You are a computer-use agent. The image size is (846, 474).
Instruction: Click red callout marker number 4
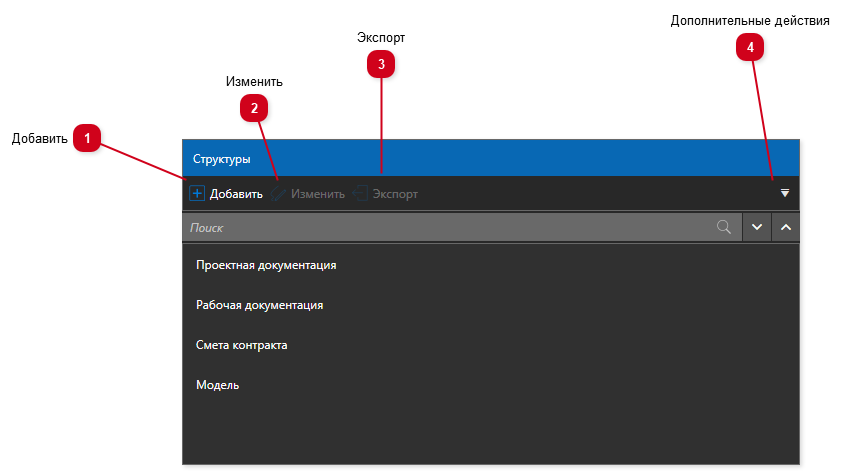[x=750, y=46]
